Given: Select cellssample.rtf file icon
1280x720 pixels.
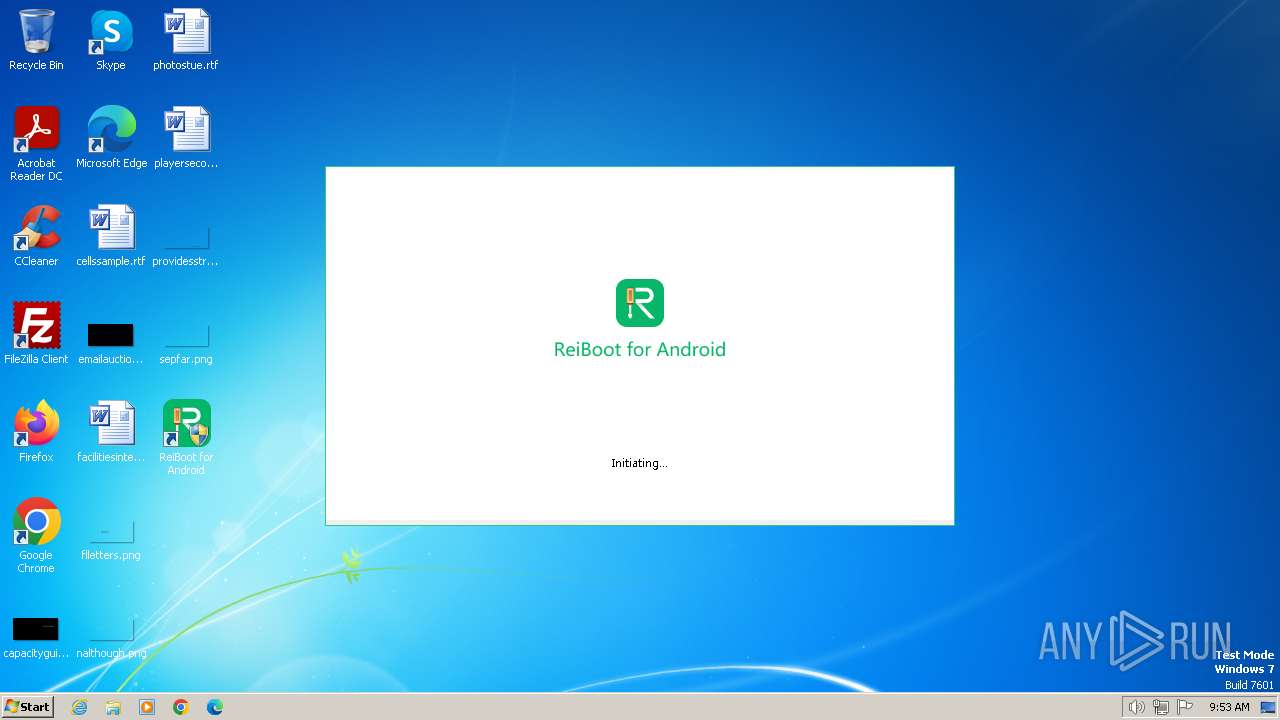Looking at the screenshot, I should tap(111, 236).
